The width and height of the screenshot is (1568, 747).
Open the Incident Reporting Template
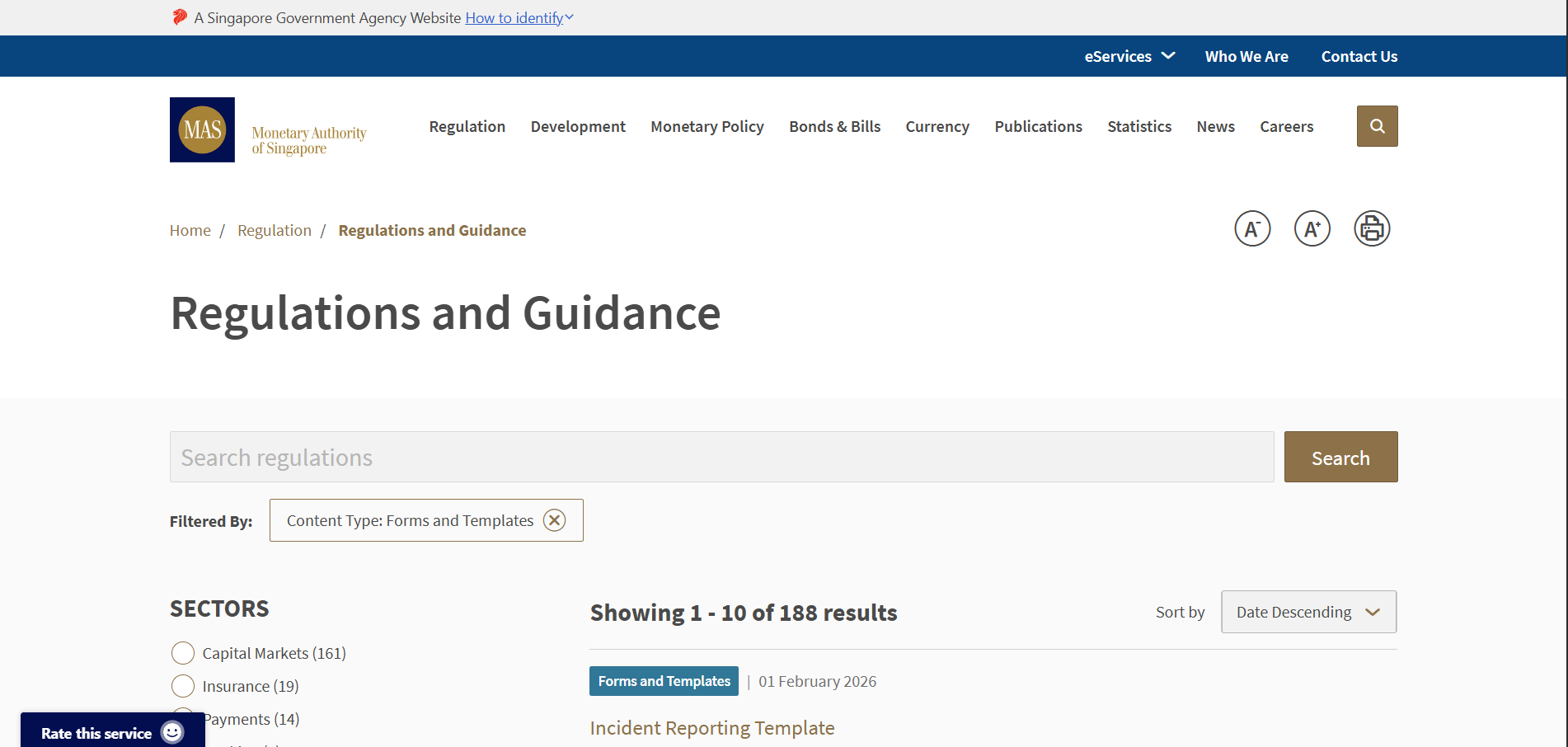point(711,728)
